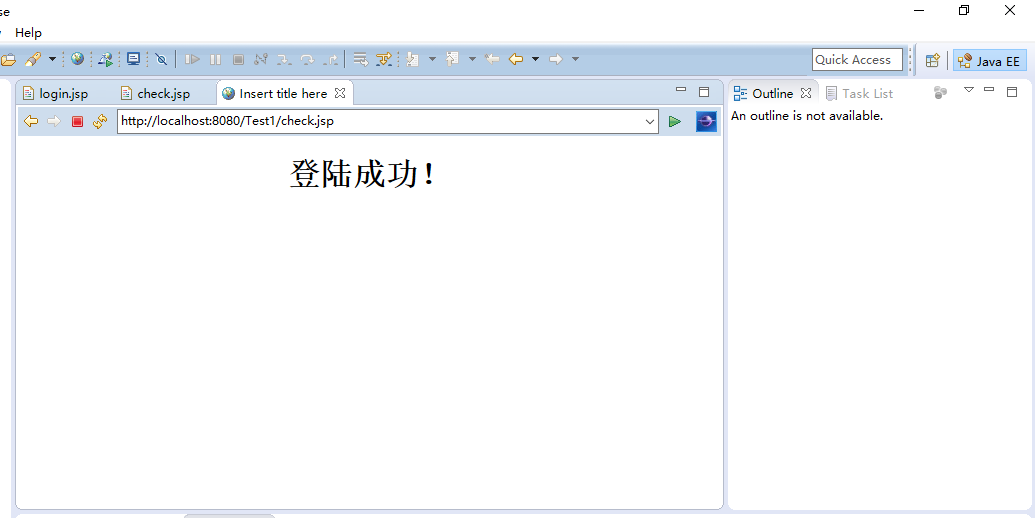Click the red browser Stop button
The height and width of the screenshot is (518, 1035).
(77, 121)
